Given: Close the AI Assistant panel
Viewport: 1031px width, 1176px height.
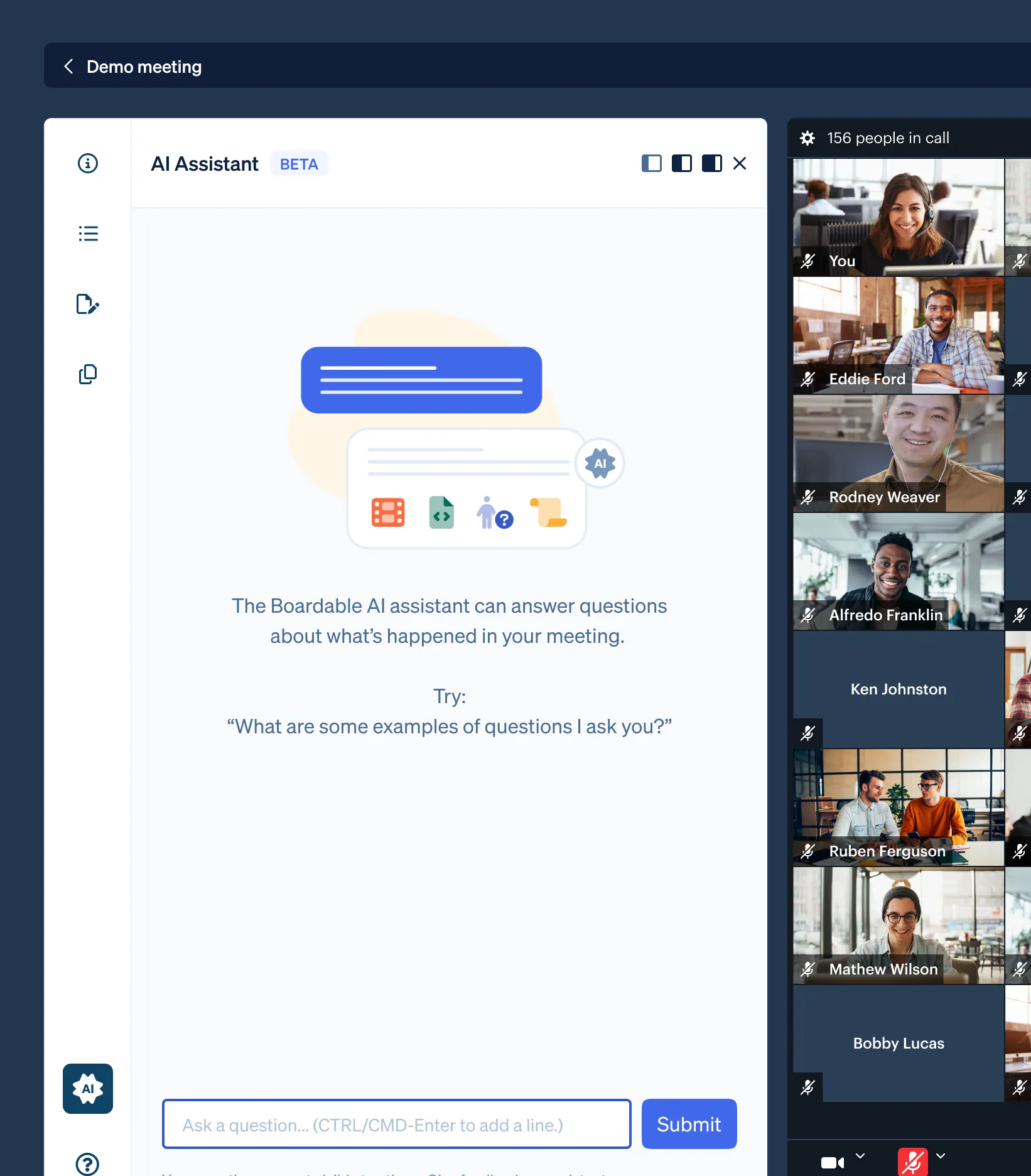Looking at the screenshot, I should [x=740, y=163].
